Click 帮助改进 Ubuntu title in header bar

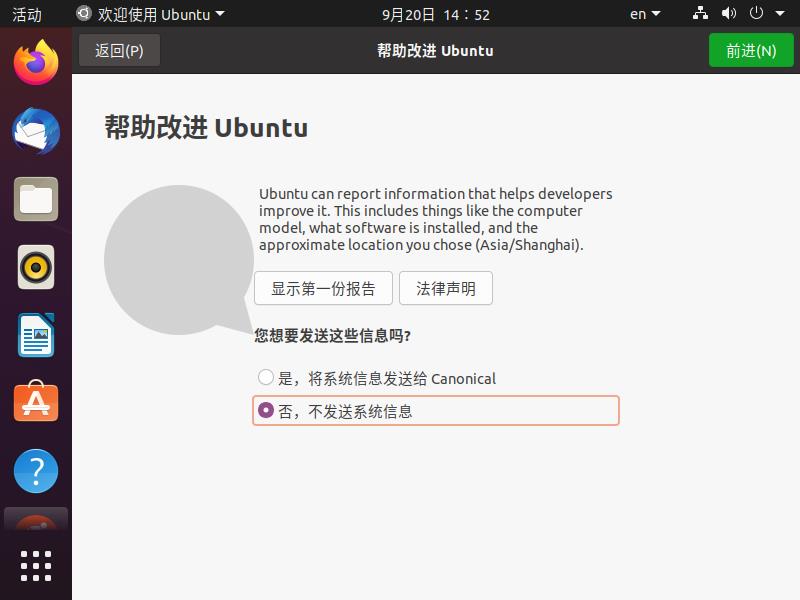[435, 51]
